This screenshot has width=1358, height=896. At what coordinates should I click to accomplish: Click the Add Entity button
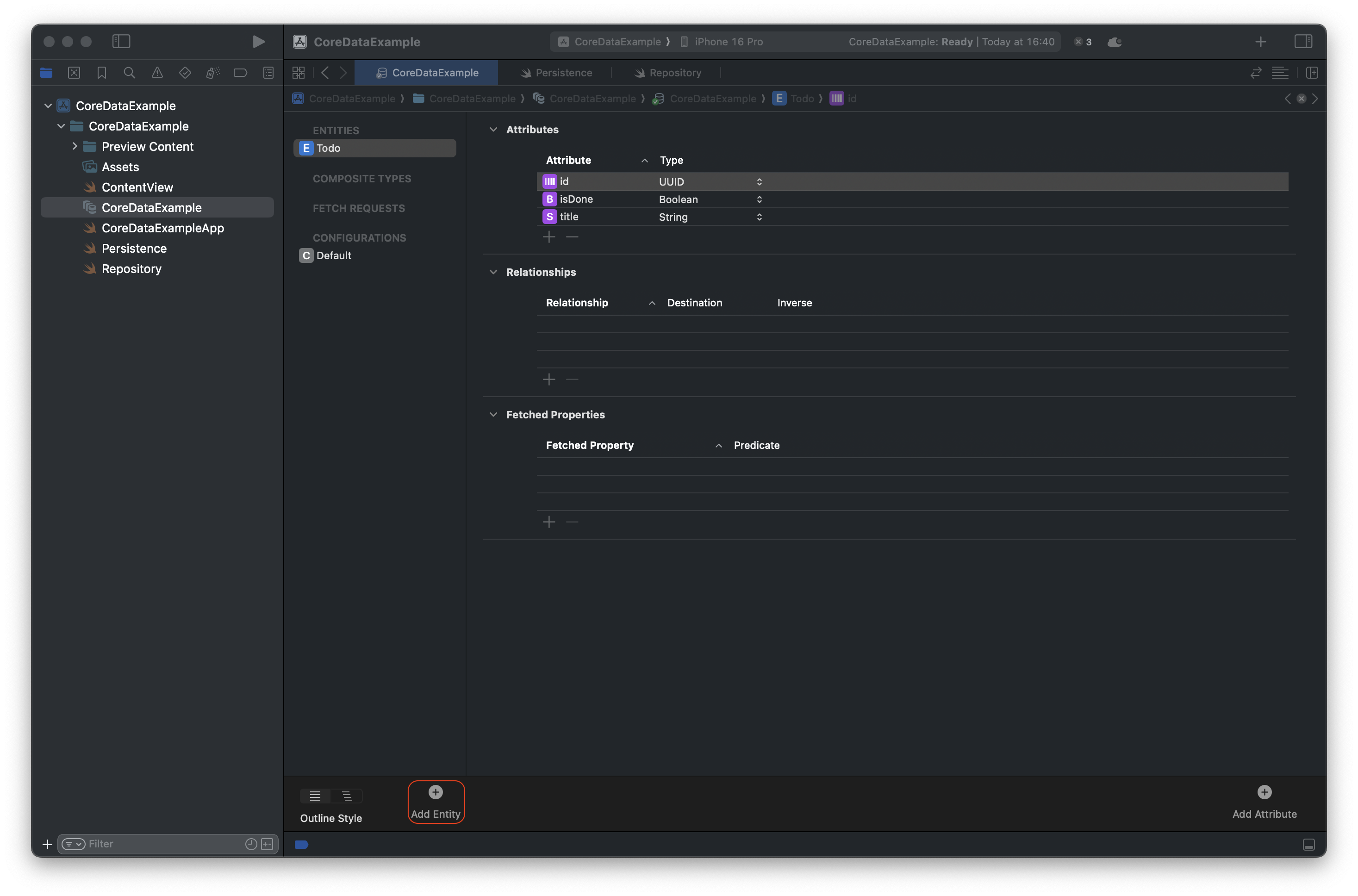pyautogui.click(x=436, y=802)
